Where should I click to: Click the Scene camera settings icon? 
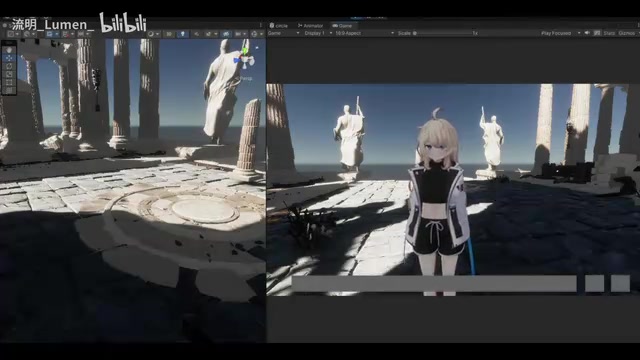tap(238, 34)
